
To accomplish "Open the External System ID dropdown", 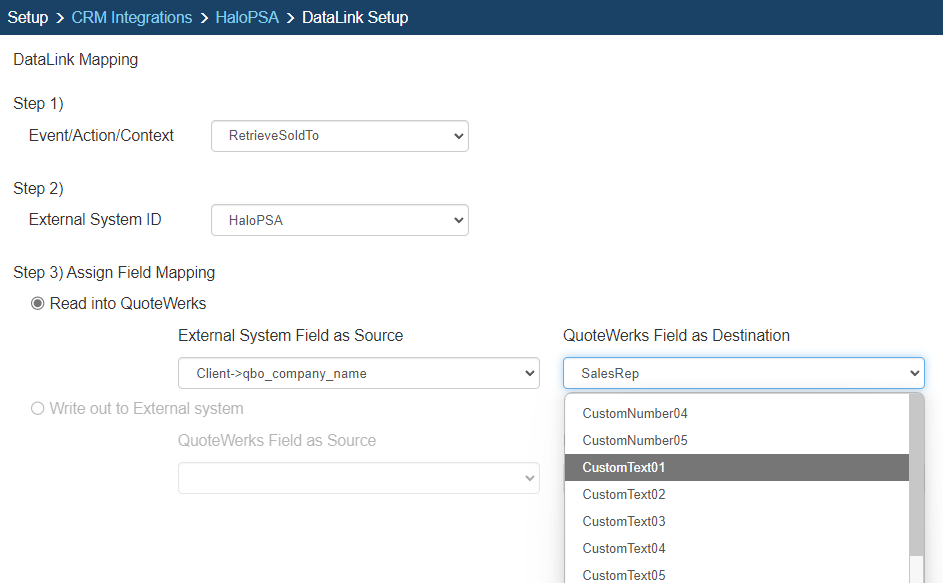I will pyautogui.click(x=339, y=220).
